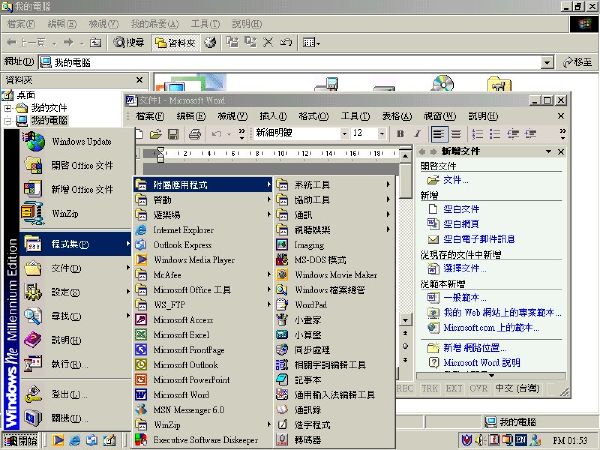Click the 開始 Start button

[20, 440]
